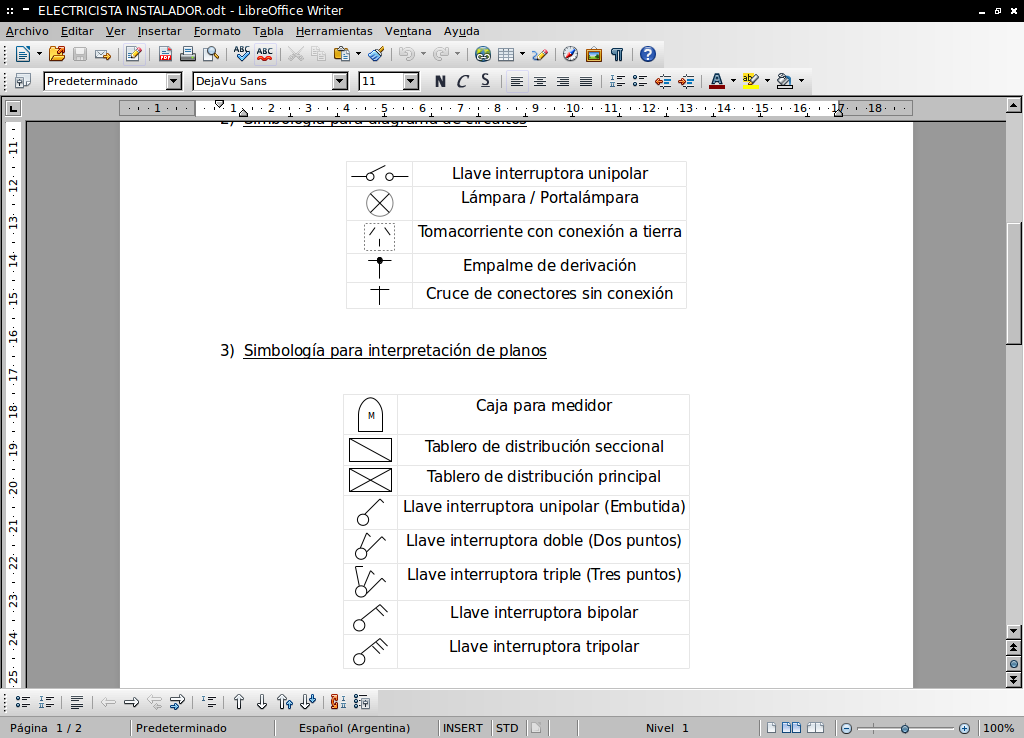Decrease paragraph indent
Viewport: 1024px width, 738px height.
663,81
